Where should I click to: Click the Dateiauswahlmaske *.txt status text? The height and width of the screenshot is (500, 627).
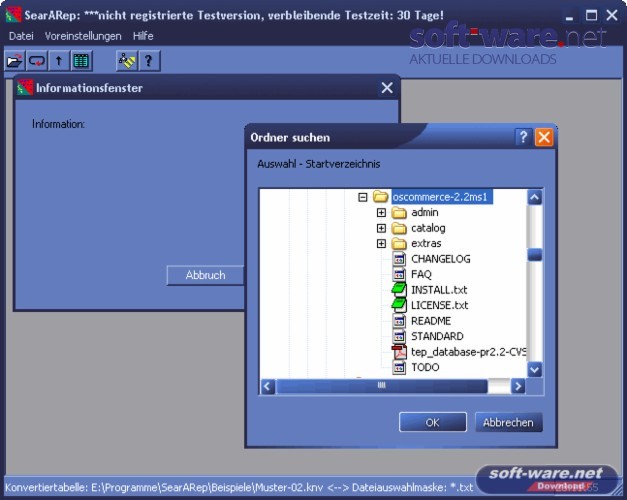point(413,488)
